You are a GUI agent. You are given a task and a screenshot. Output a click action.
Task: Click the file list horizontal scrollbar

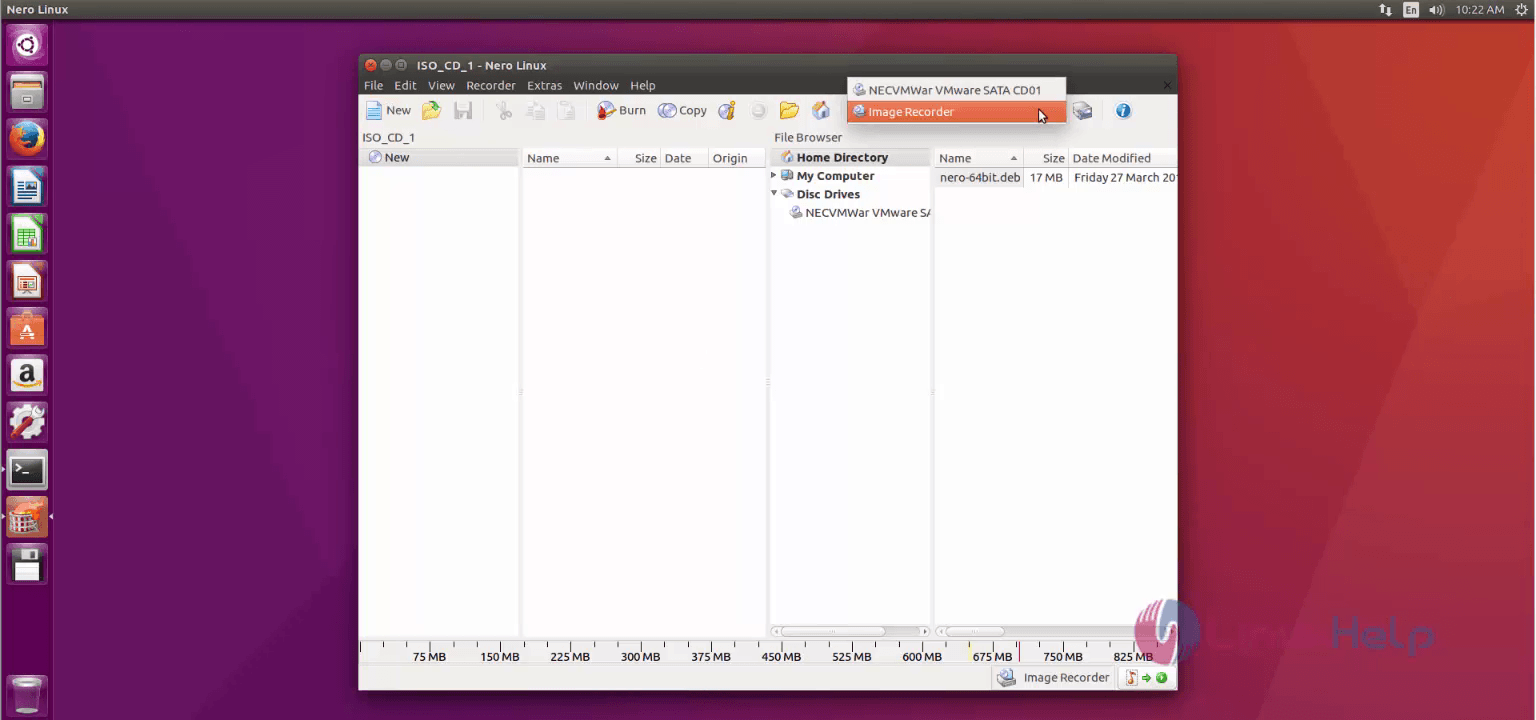point(975,632)
